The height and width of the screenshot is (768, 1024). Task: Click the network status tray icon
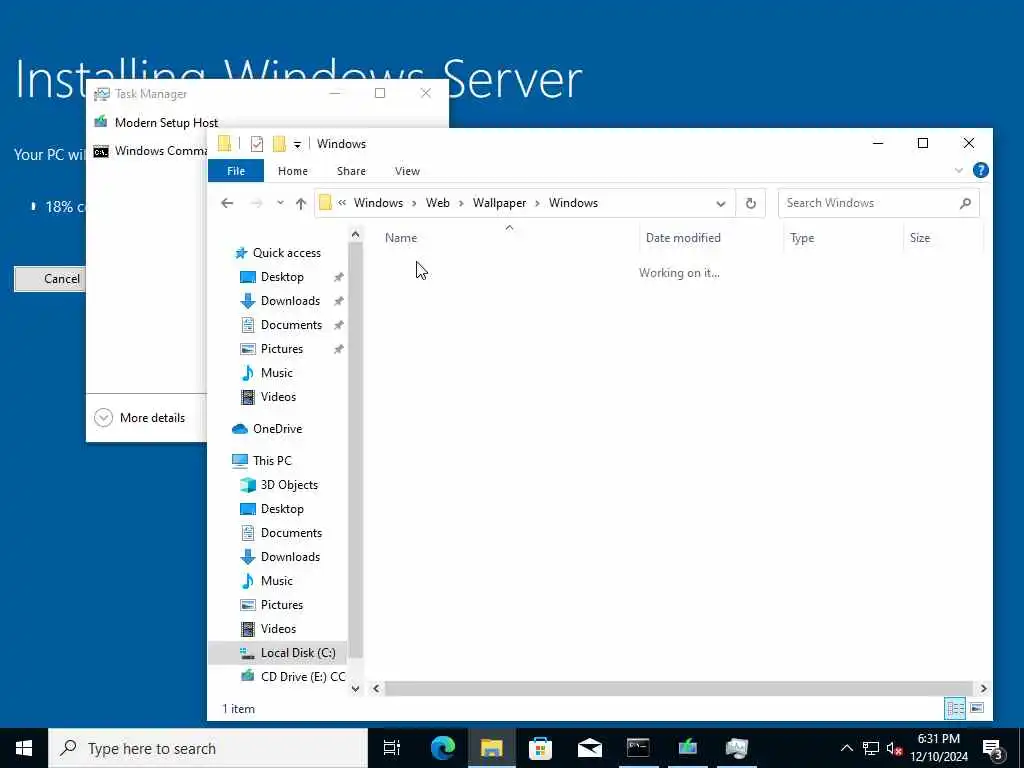click(871, 748)
